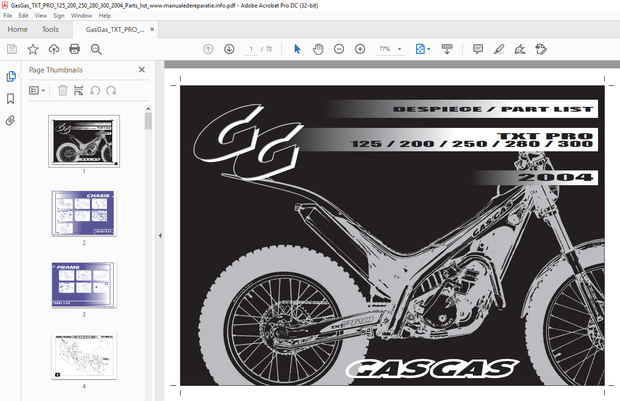Add the document to starred files
Viewport: 620px width, 401px height.
click(x=33, y=49)
